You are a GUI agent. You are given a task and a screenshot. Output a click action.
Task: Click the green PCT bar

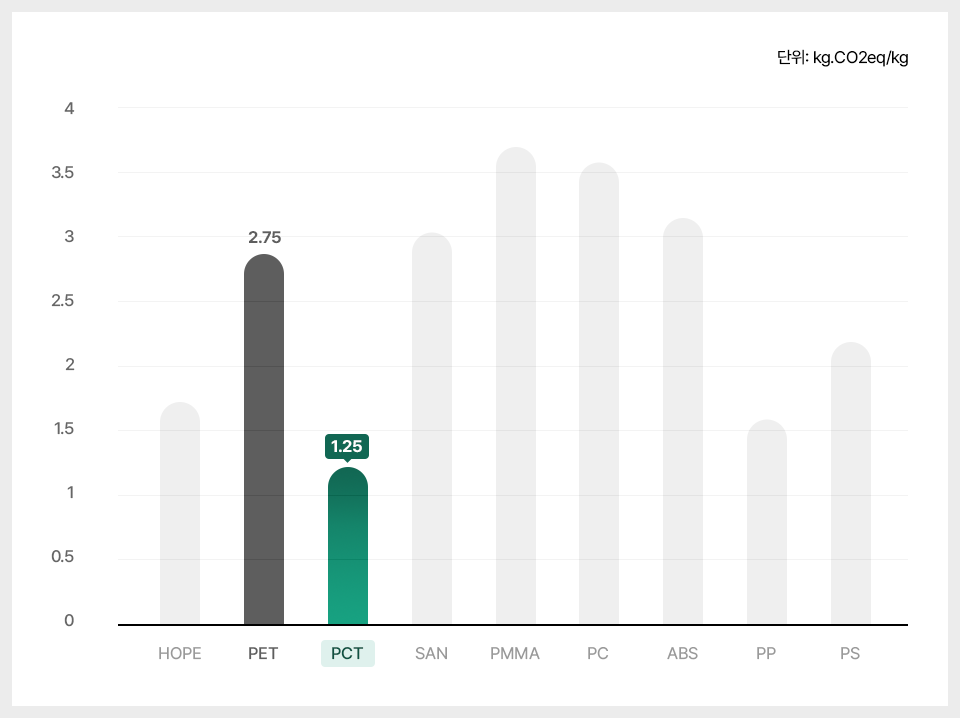pos(347,550)
